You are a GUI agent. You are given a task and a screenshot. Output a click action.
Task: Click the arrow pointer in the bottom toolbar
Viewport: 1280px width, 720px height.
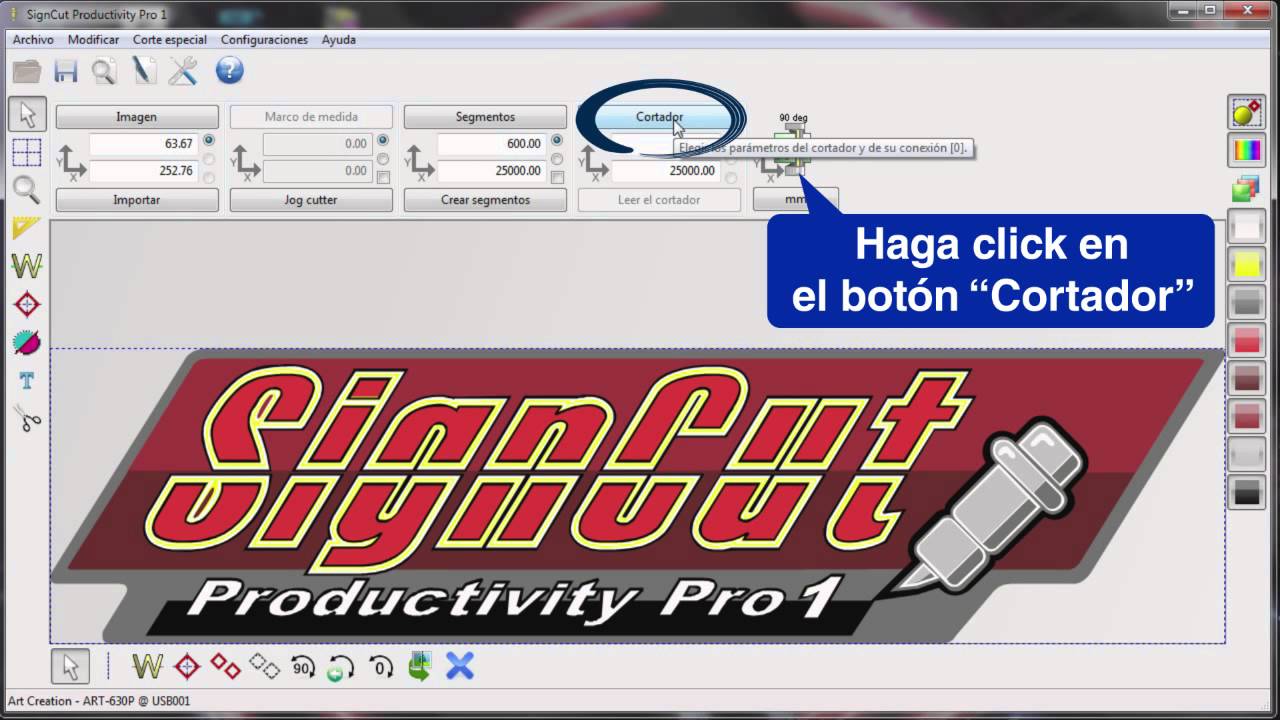coord(70,666)
